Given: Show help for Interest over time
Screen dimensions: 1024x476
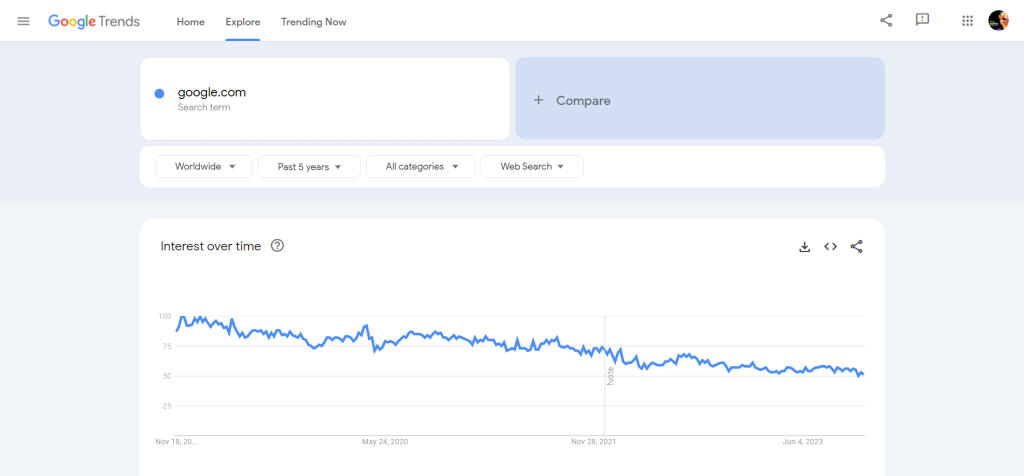Looking at the screenshot, I should point(278,246).
